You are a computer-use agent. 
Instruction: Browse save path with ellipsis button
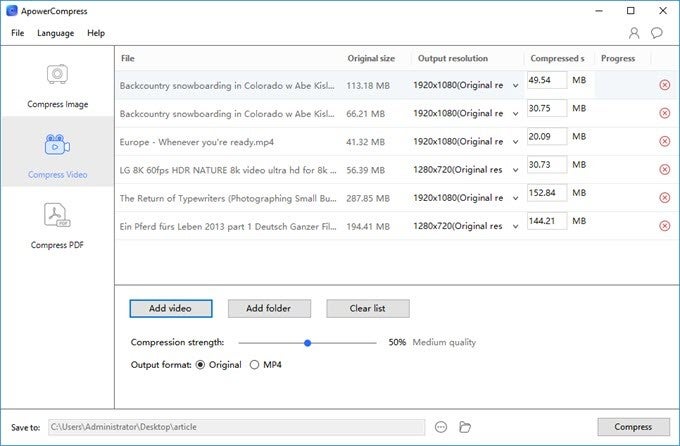coord(442,427)
